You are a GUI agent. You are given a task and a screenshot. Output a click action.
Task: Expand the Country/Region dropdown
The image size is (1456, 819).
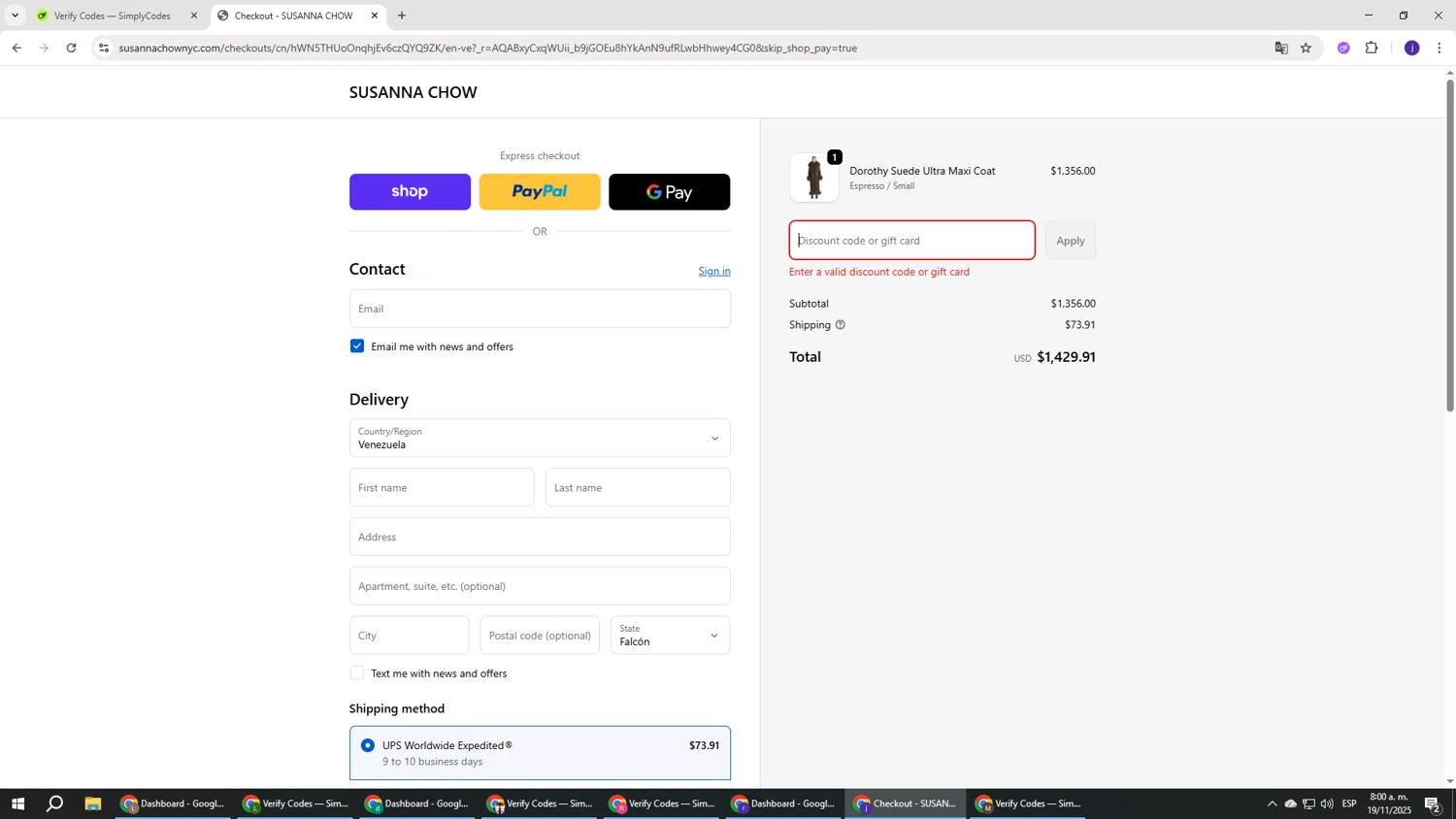pos(540,438)
